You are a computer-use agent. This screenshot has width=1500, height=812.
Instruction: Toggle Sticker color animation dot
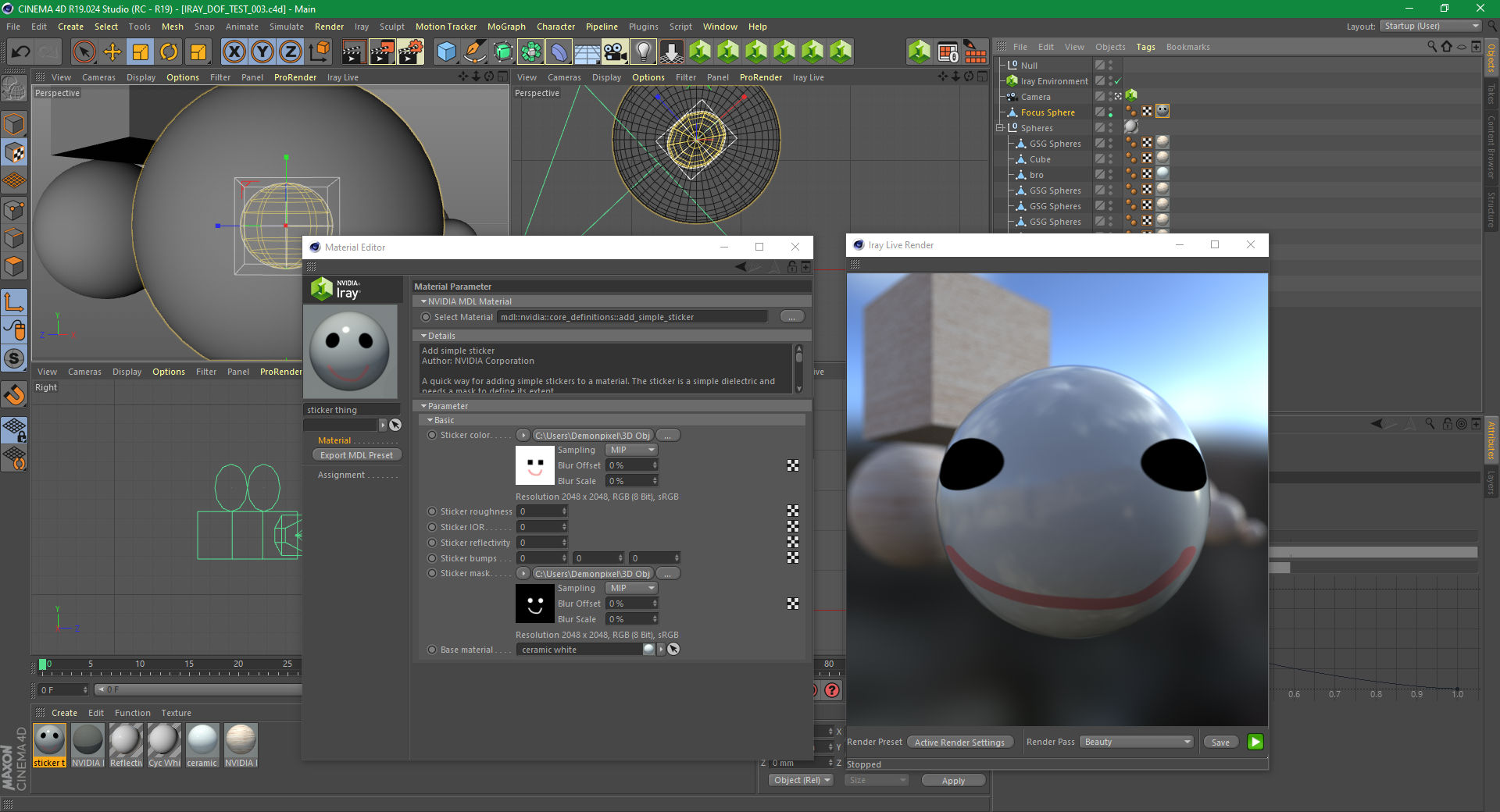point(432,435)
